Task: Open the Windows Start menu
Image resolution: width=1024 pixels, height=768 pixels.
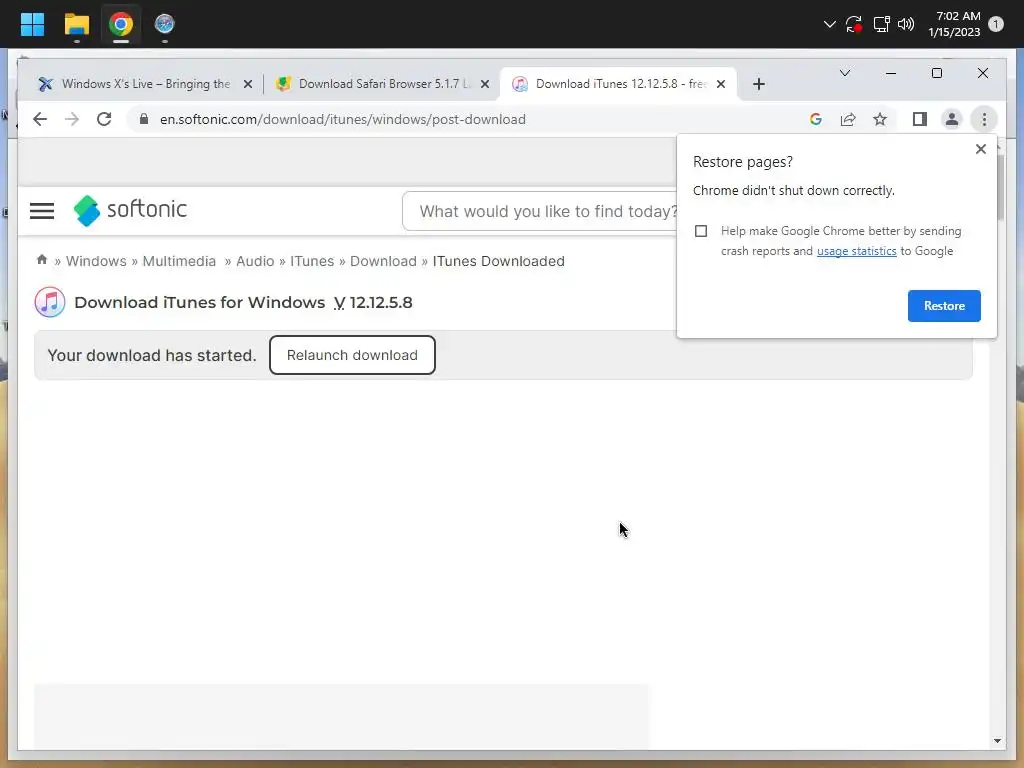Action: (32, 24)
